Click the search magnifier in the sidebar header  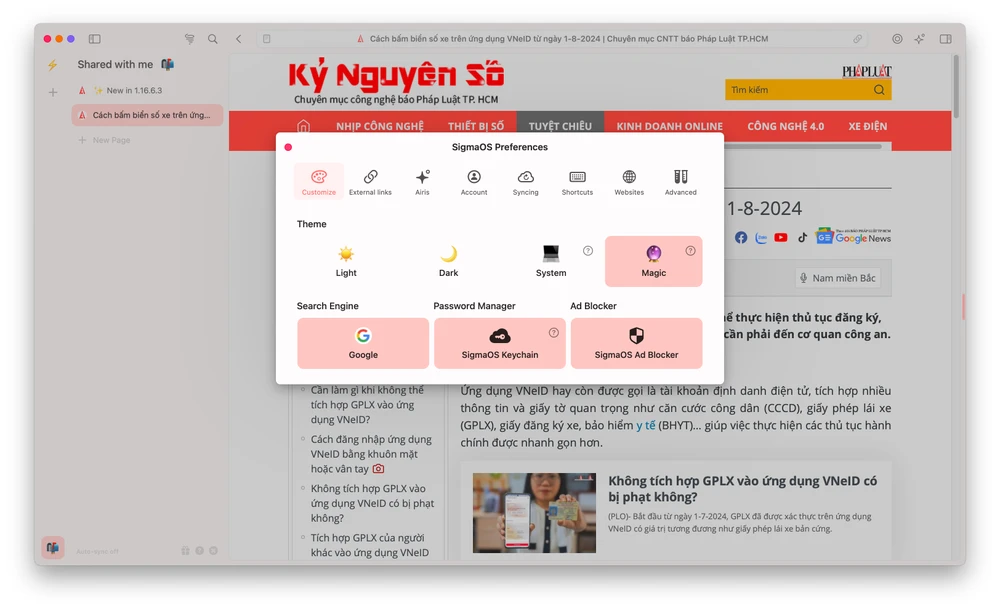[x=213, y=39]
